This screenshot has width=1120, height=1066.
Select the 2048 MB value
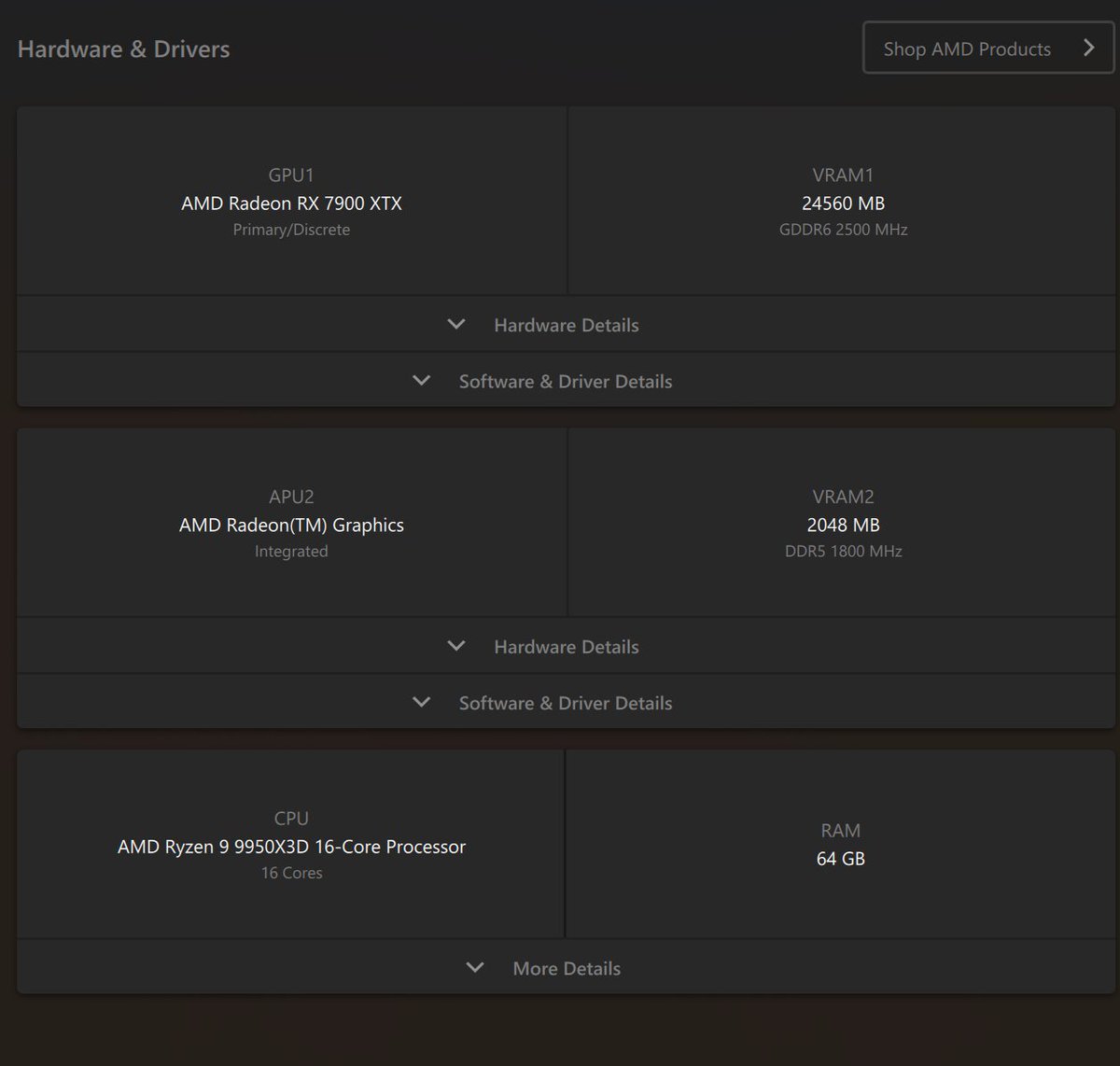click(843, 526)
